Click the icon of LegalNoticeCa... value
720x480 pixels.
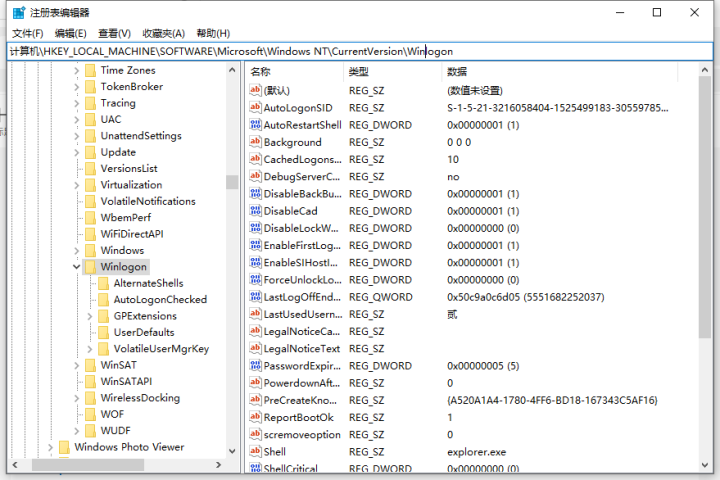click(255, 331)
